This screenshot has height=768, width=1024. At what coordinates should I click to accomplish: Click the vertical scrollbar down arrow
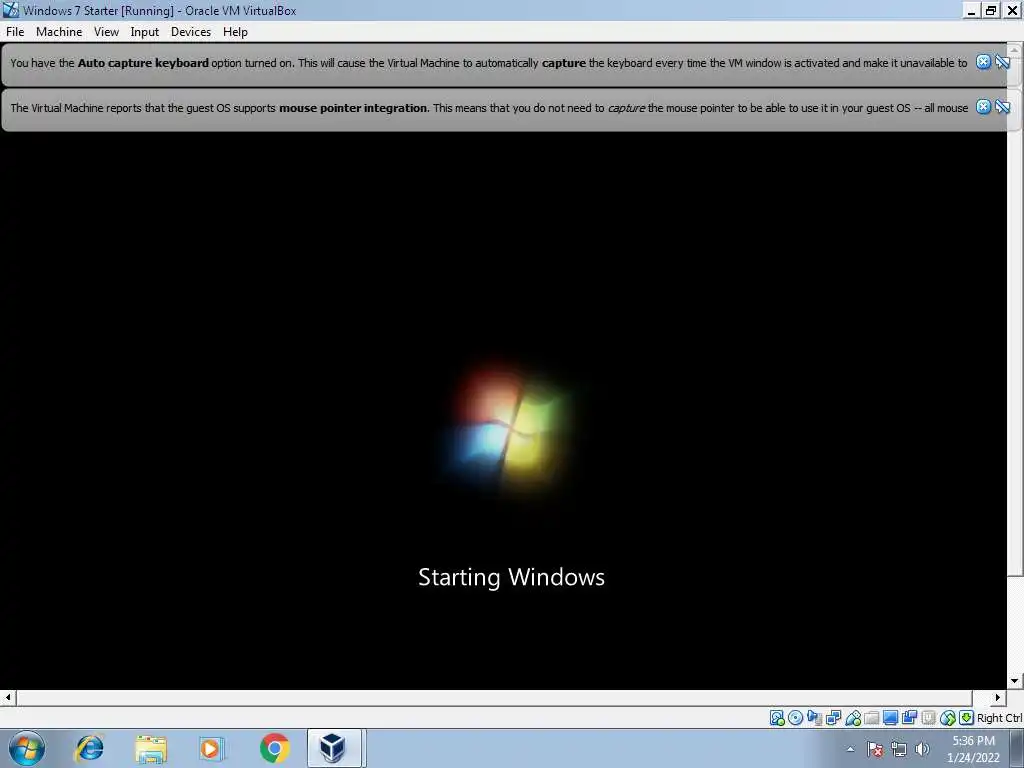click(x=1014, y=681)
